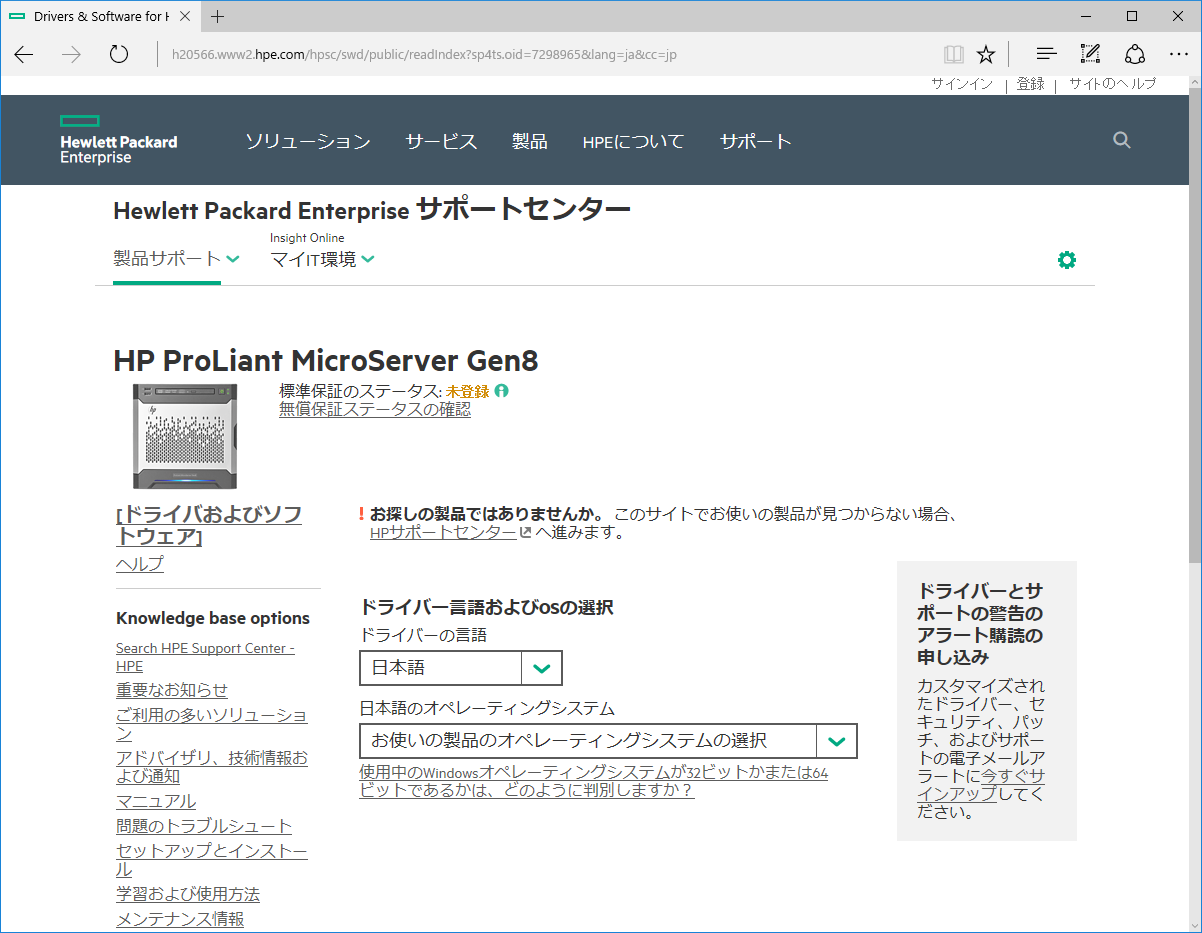The width and height of the screenshot is (1202, 933).
Task: Open the green settings gear icon
Action: point(1067,260)
